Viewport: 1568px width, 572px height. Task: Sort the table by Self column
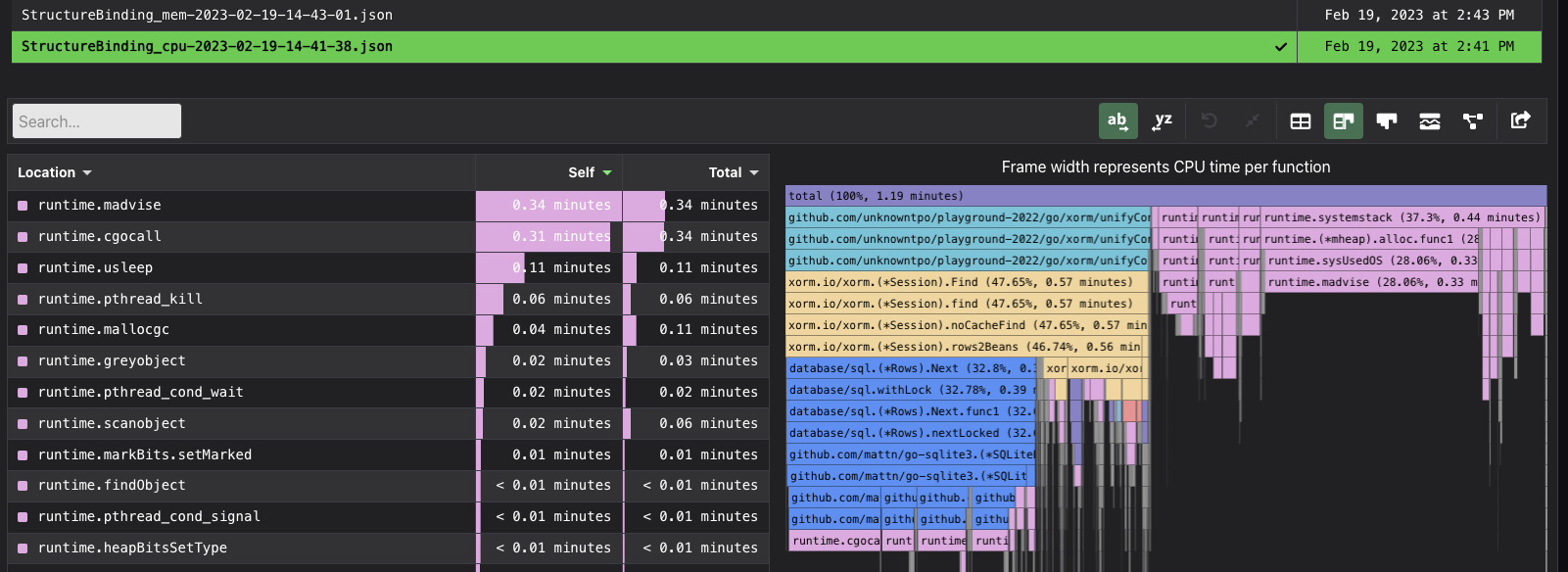pyautogui.click(x=589, y=172)
